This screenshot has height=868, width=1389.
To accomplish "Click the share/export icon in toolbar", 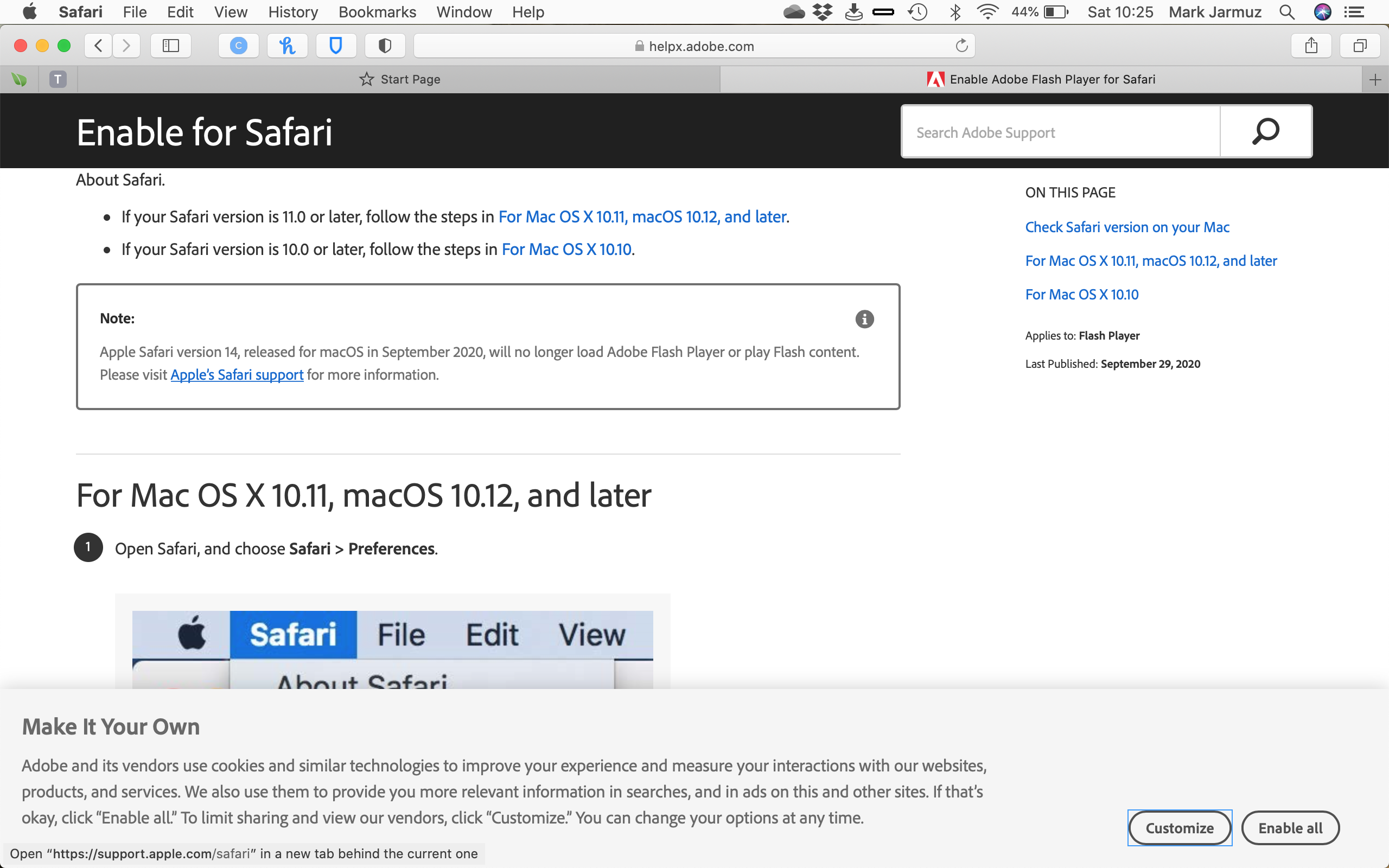I will [1312, 46].
